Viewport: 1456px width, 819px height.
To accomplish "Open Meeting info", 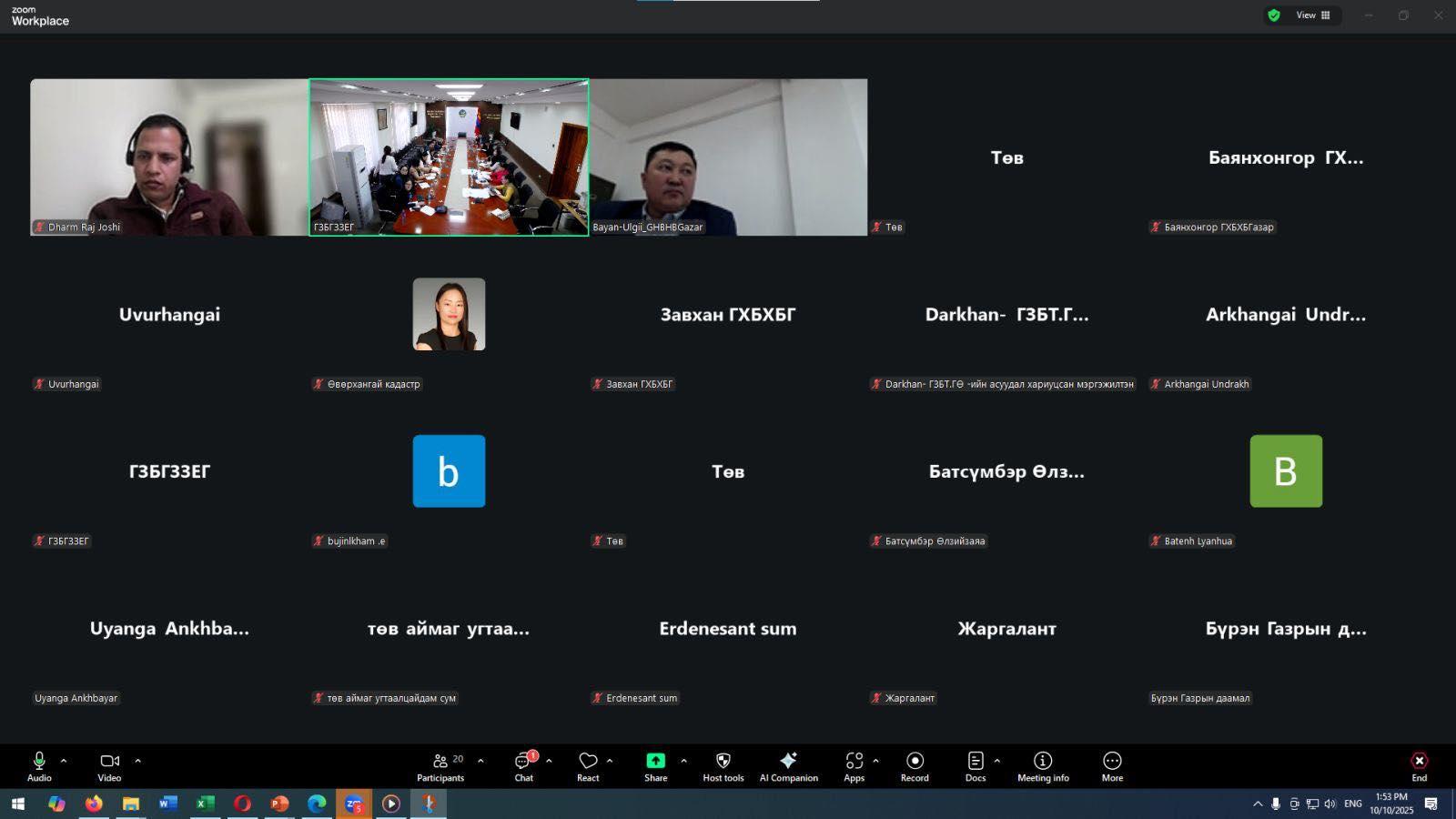I will 1043,766.
